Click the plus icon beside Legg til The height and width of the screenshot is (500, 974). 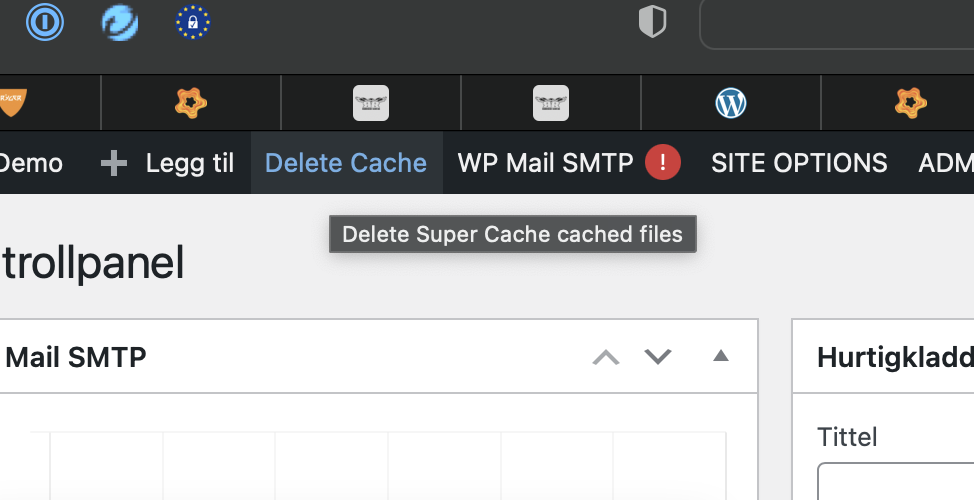point(114,163)
